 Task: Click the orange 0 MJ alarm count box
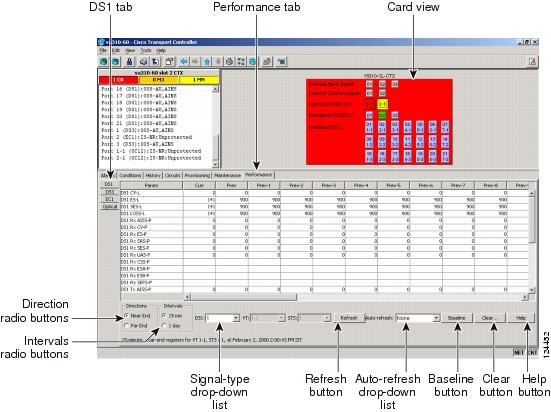pyautogui.click(x=159, y=80)
